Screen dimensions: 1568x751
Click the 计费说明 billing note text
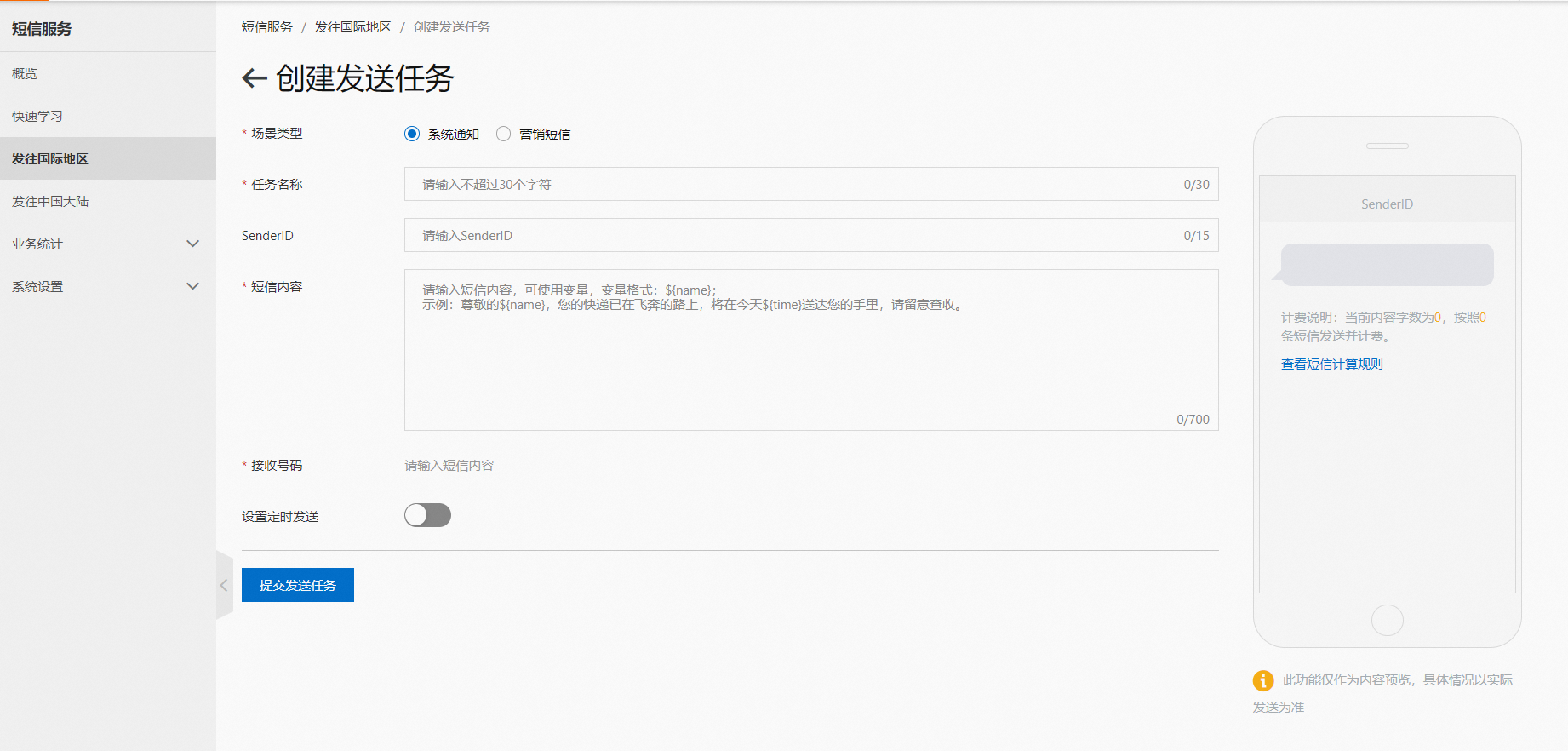1384,327
